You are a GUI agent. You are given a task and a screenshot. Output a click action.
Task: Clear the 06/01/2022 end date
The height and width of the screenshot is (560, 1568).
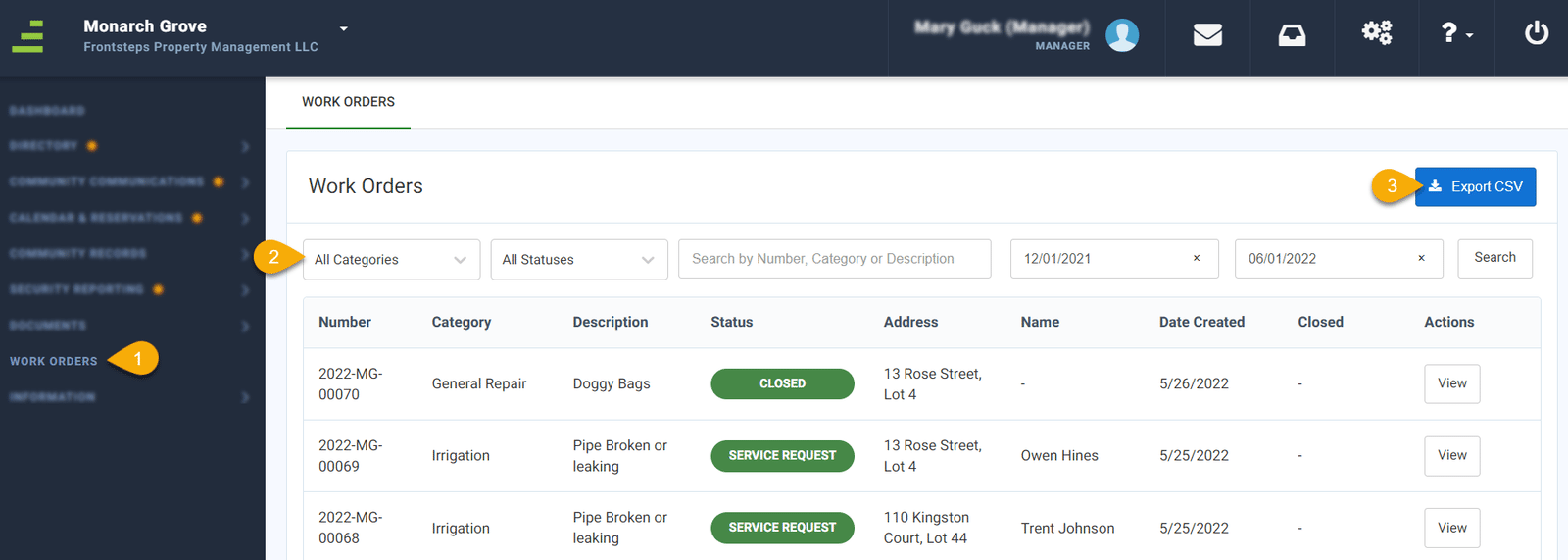coord(1421,258)
